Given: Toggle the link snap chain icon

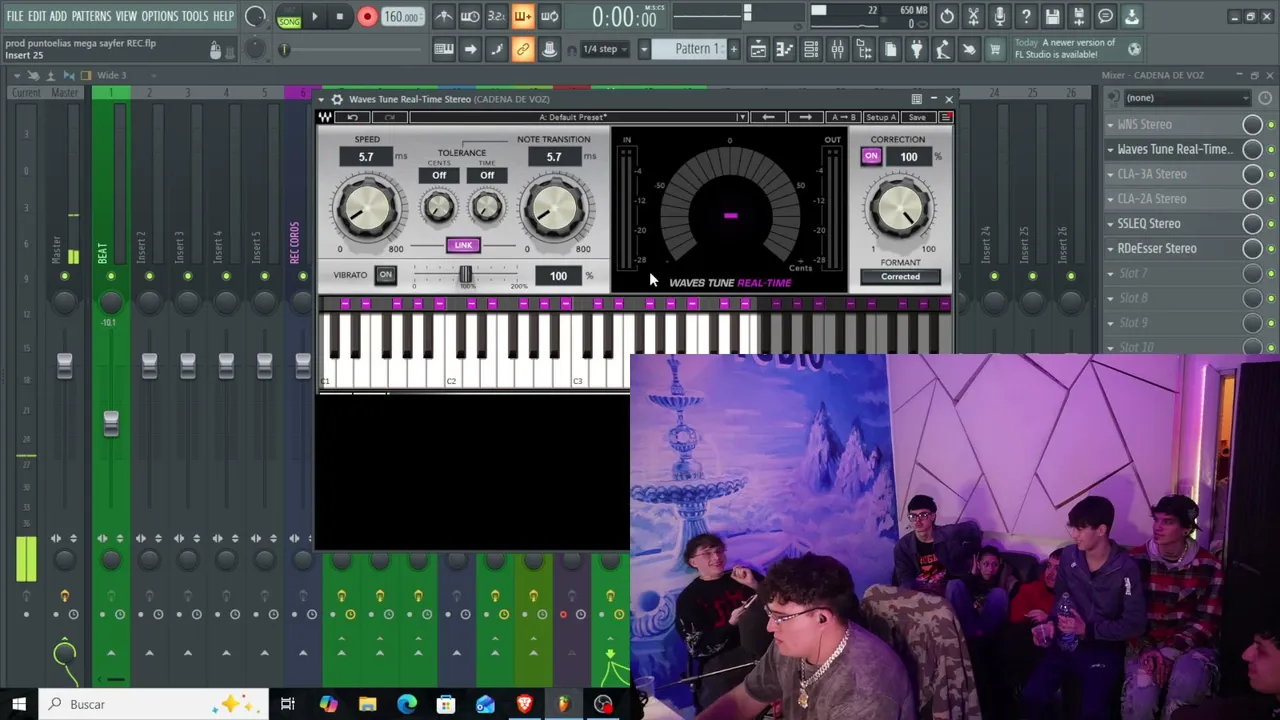Looking at the screenshot, I should pyautogui.click(x=522, y=49).
